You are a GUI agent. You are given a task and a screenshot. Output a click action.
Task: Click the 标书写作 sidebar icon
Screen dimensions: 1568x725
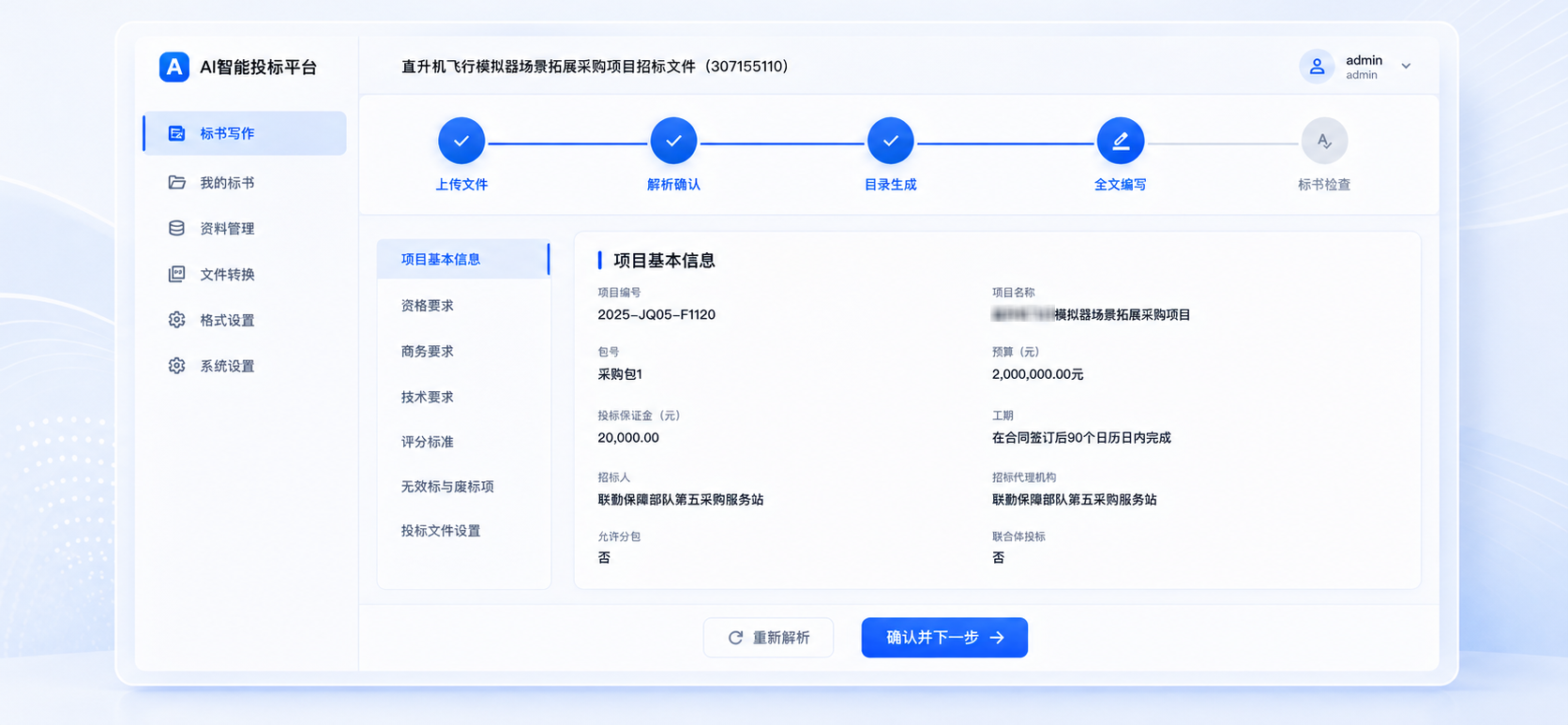click(x=176, y=133)
